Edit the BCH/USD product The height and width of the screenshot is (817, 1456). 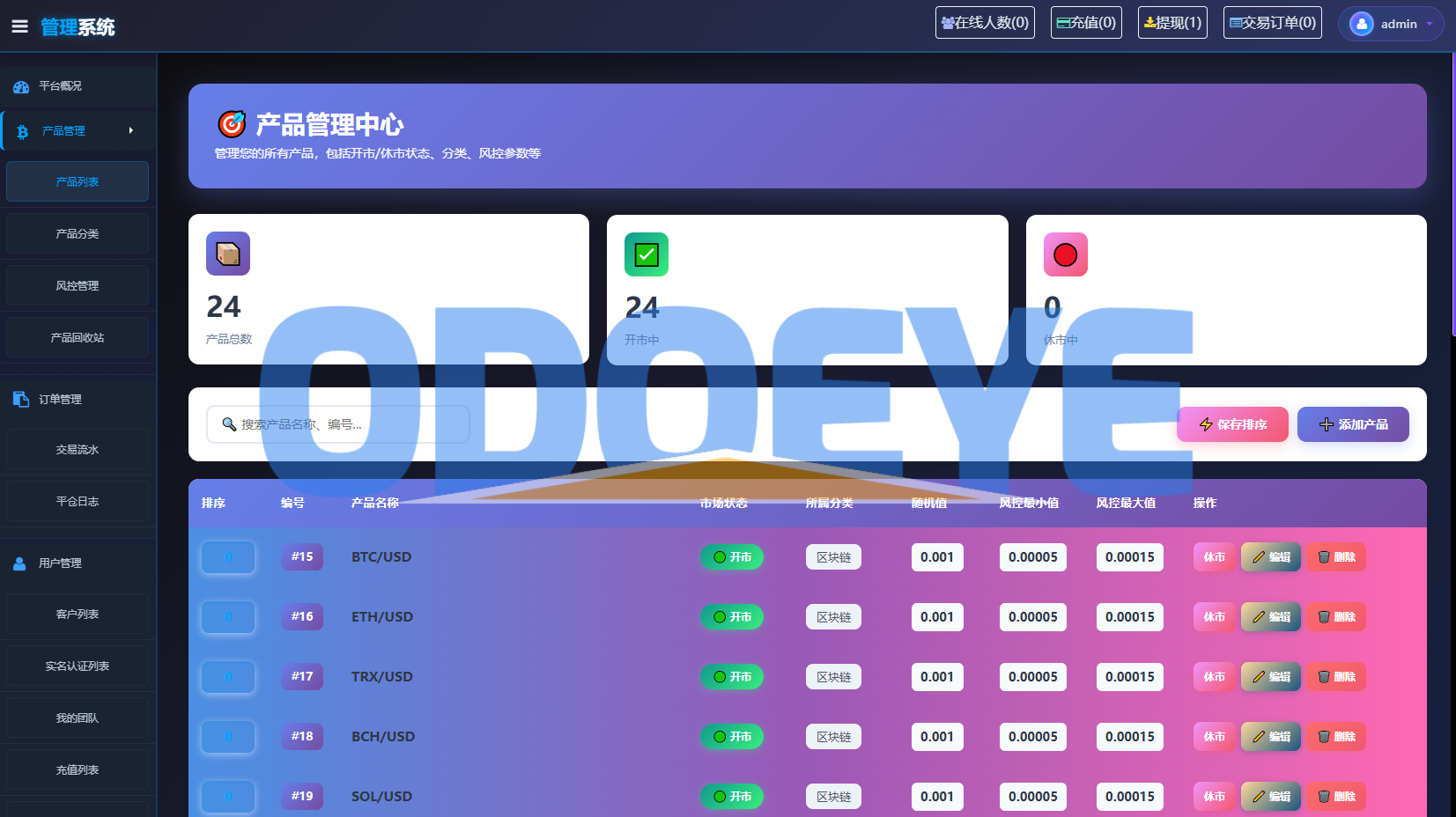(x=1271, y=737)
